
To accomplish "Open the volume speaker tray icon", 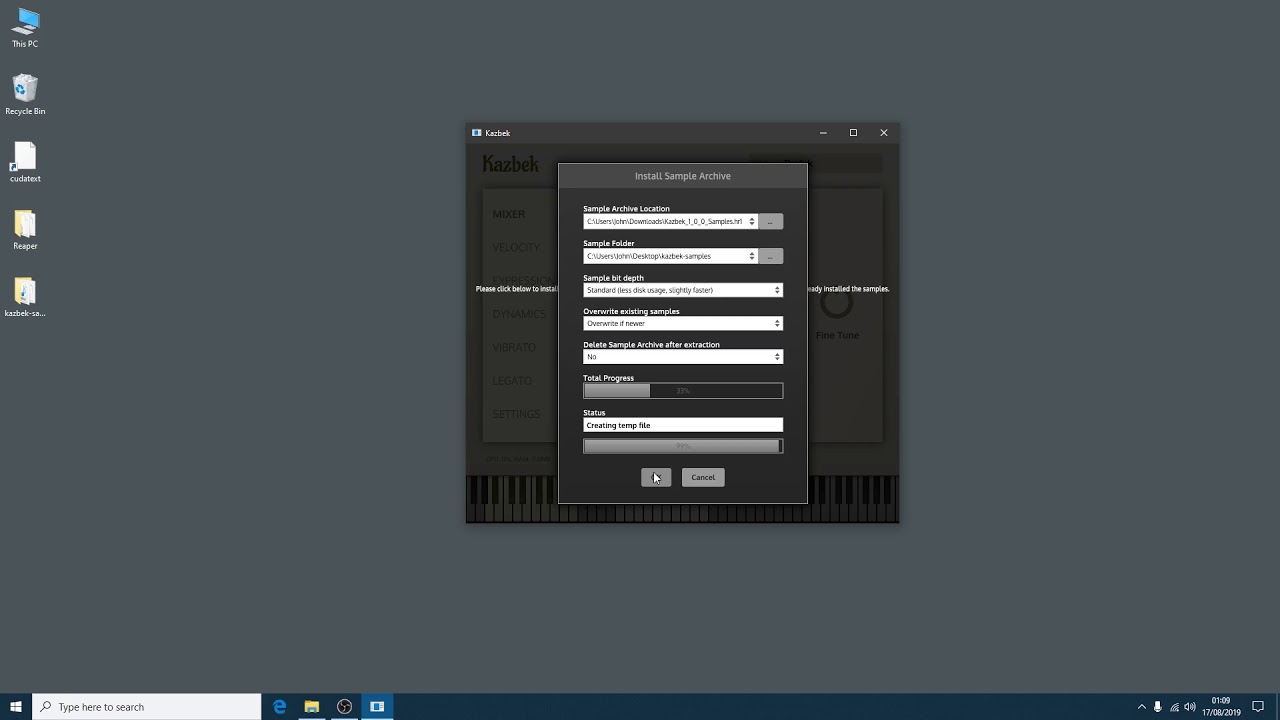I will [x=1190, y=707].
